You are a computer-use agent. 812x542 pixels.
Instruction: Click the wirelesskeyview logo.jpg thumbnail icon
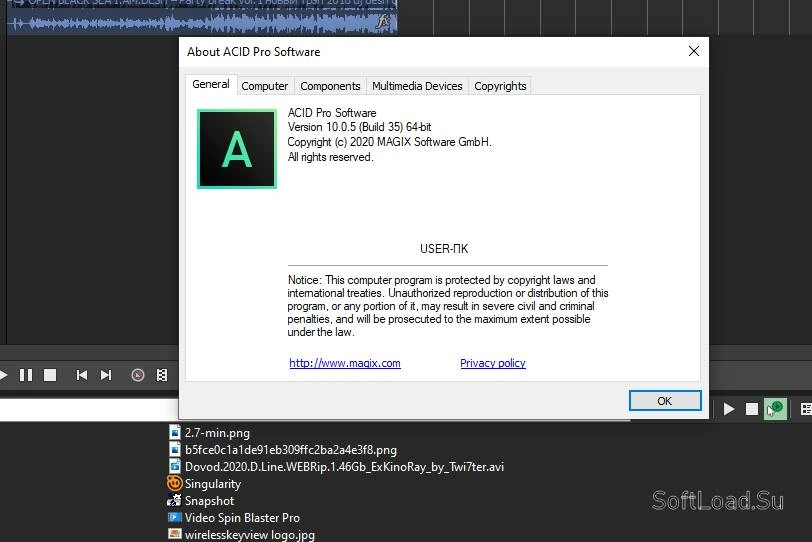[x=175, y=534]
